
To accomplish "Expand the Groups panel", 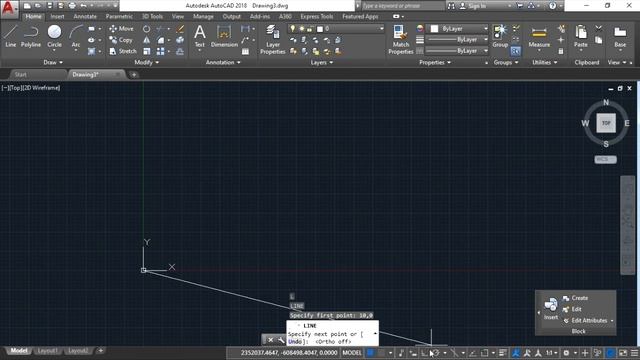I will click(x=506, y=62).
